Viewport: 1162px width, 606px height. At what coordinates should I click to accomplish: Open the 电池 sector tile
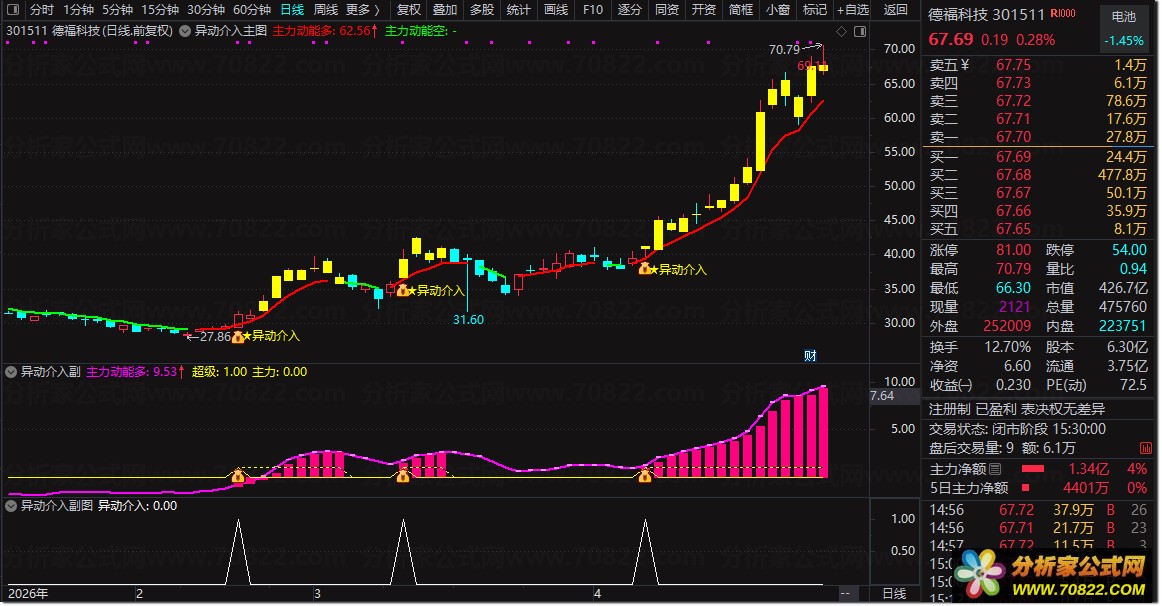coord(1123,28)
